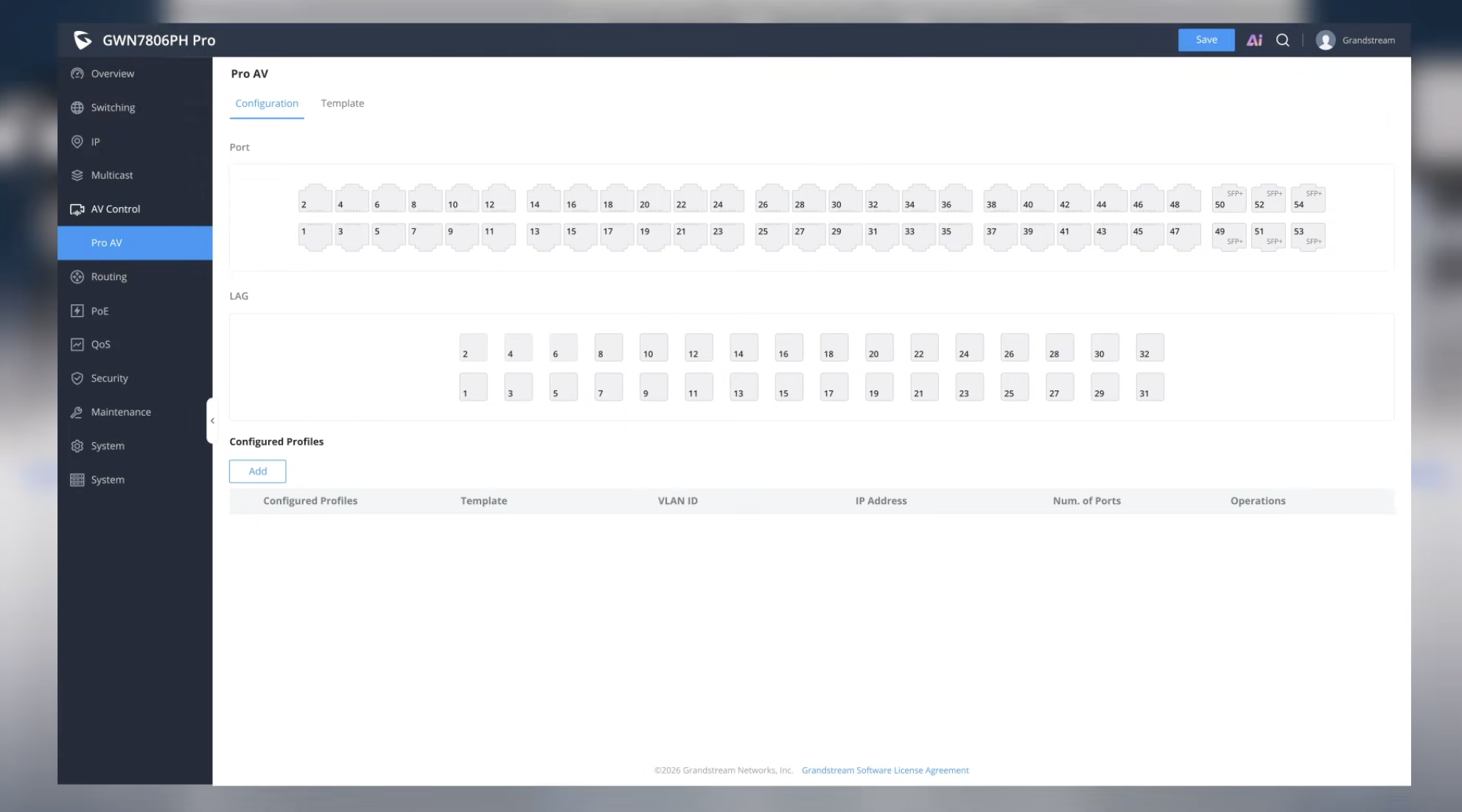This screenshot has width=1462, height=812.
Task: Click the Grandstream username label
Action: click(1368, 41)
